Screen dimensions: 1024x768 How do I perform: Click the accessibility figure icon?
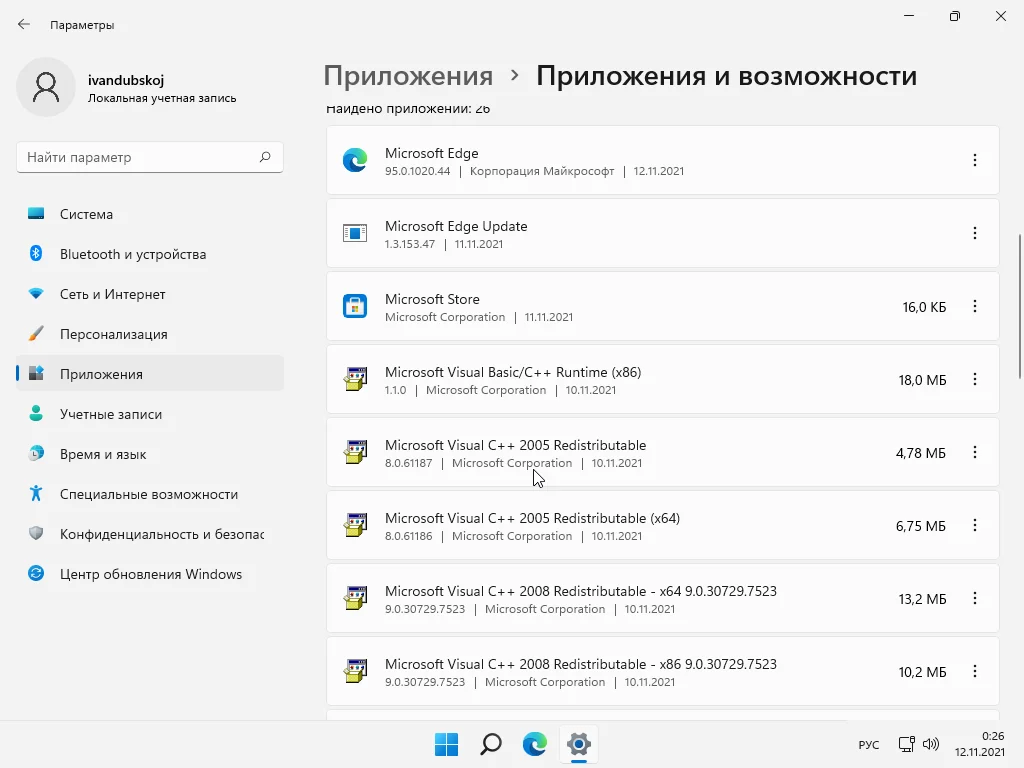[36, 493]
